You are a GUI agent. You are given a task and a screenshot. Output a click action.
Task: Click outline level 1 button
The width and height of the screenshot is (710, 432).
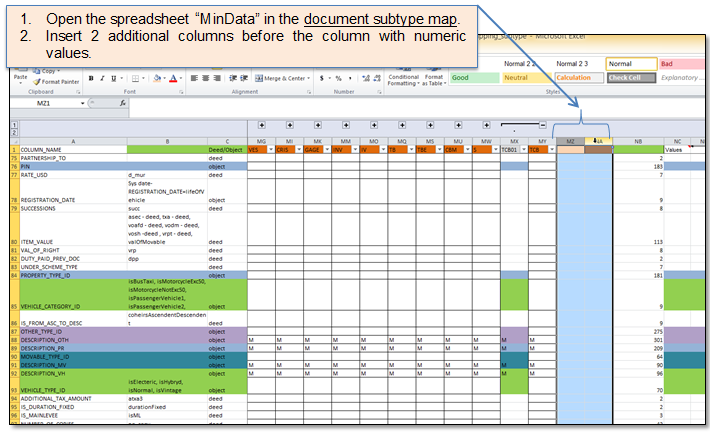(x=13, y=125)
